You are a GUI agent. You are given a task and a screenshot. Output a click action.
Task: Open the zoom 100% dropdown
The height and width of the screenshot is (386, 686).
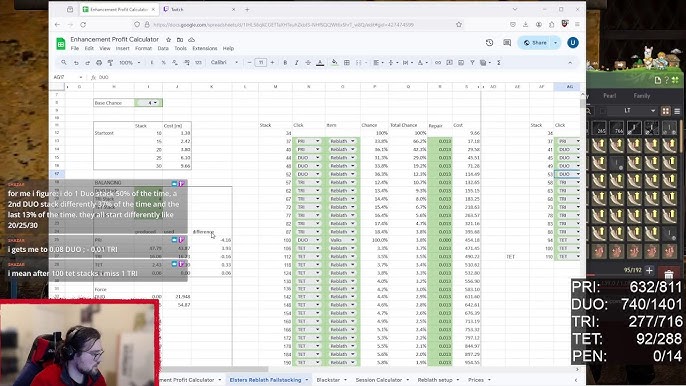click(x=130, y=63)
